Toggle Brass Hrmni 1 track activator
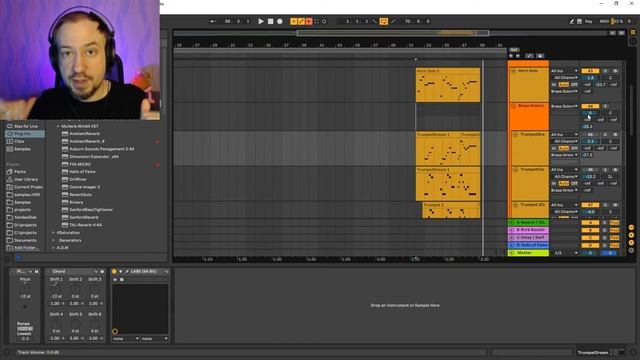The image size is (640, 360). point(590,106)
